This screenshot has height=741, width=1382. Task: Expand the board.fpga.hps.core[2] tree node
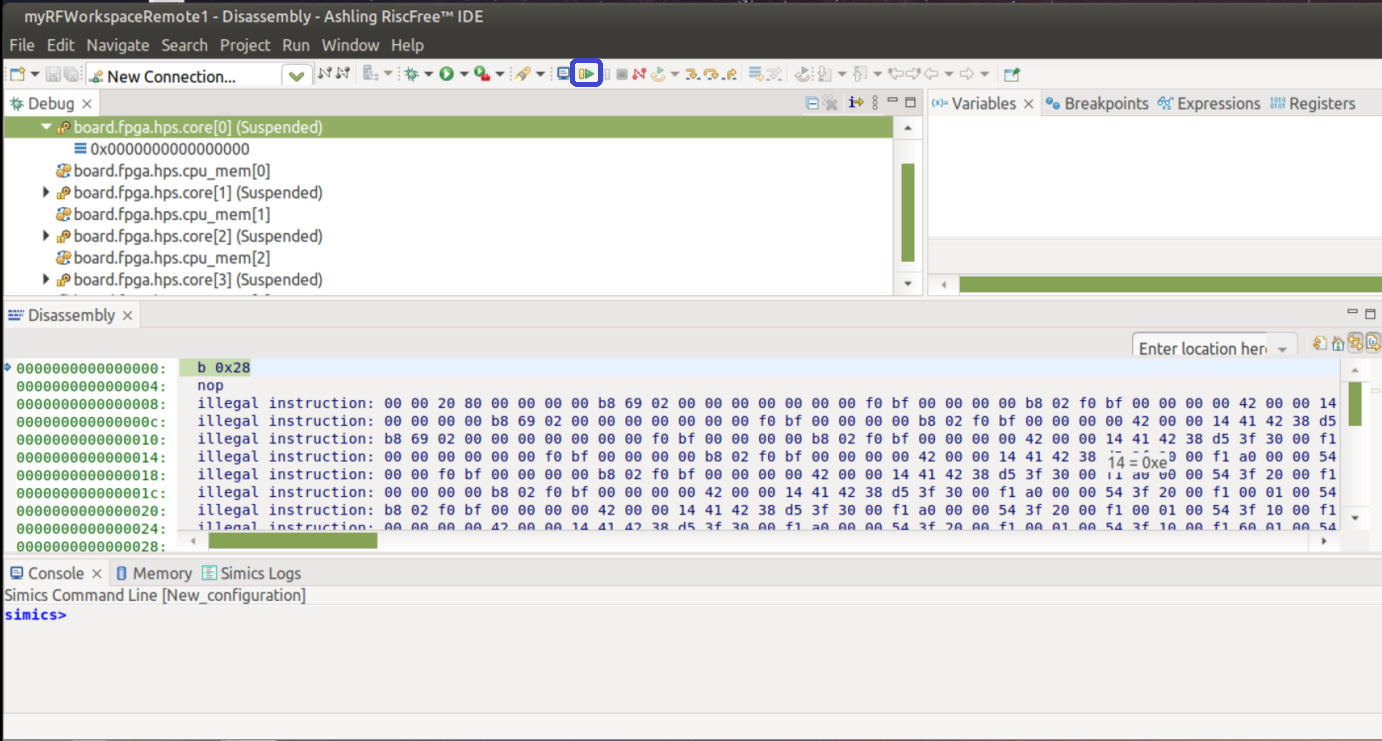pos(46,237)
